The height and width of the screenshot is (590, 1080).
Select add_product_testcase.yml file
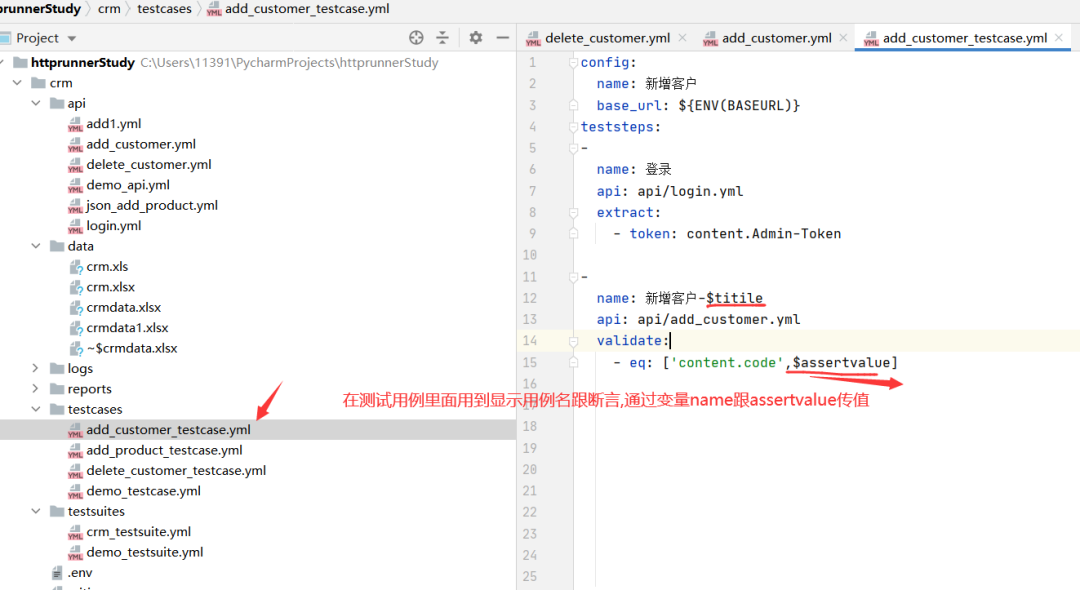coord(164,450)
